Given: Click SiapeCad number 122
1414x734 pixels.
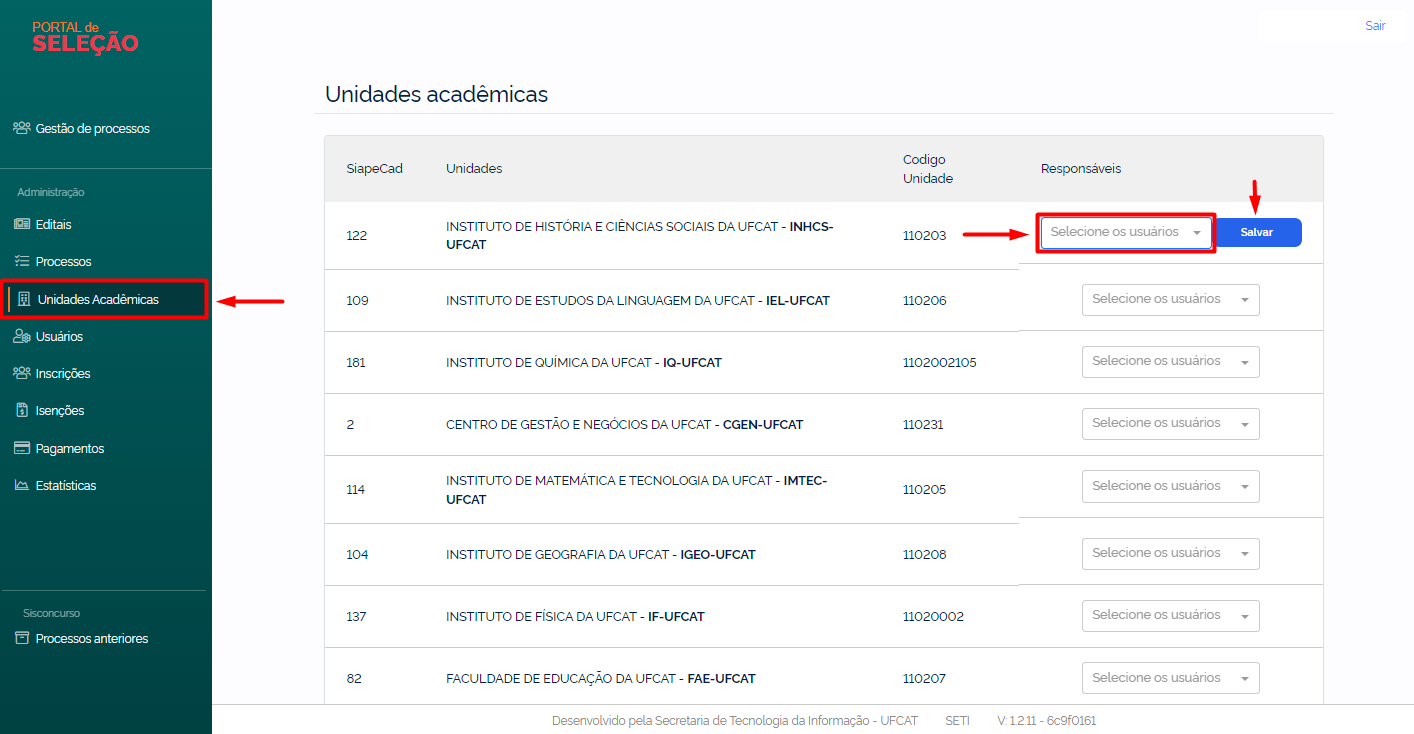Looking at the screenshot, I should click(x=357, y=236).
